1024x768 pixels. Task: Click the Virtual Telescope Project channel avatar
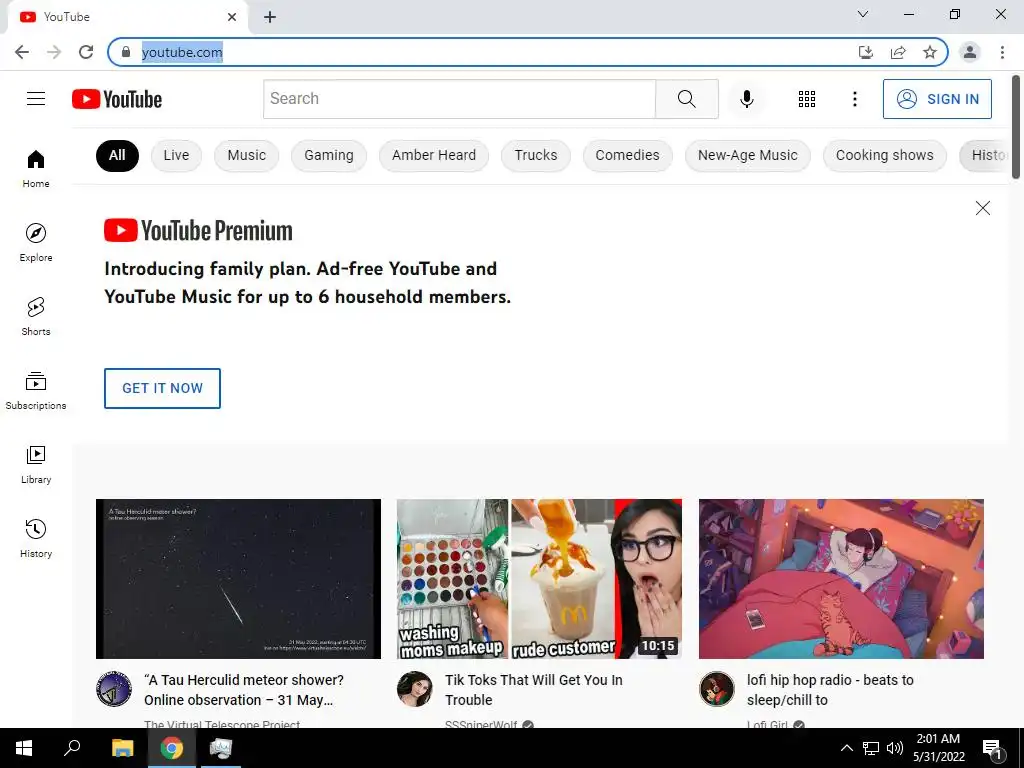pos(114,688)
